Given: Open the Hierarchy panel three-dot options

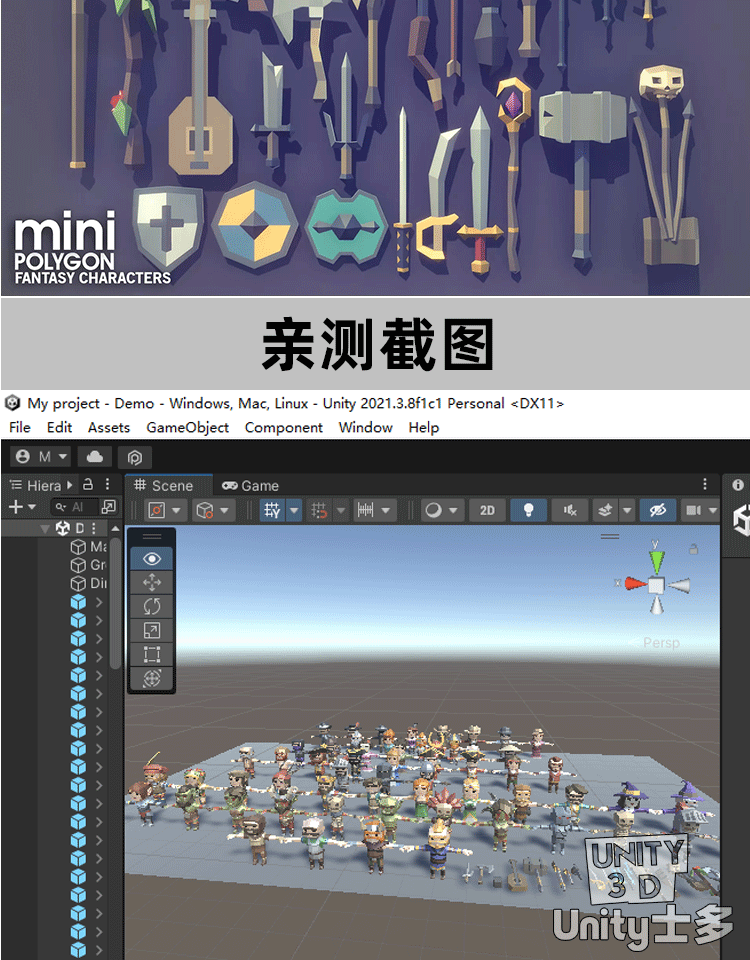Looking at the screenshot, I should click(x=107, y=484).
